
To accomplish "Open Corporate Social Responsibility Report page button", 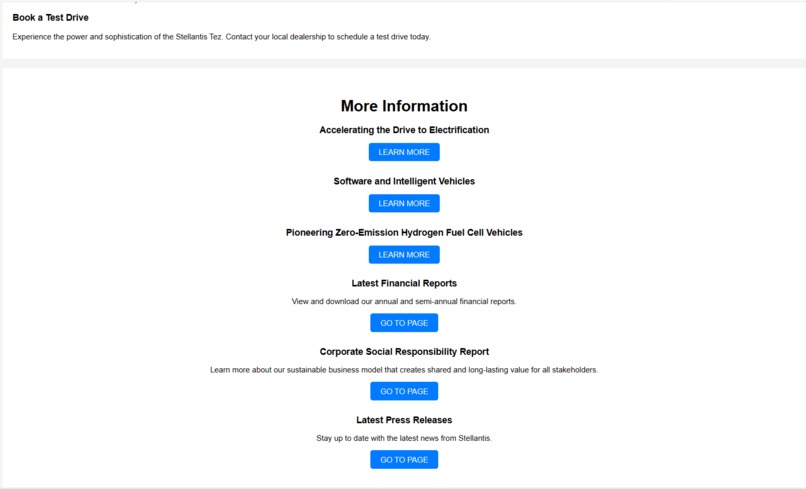I will tap(404, 391).
